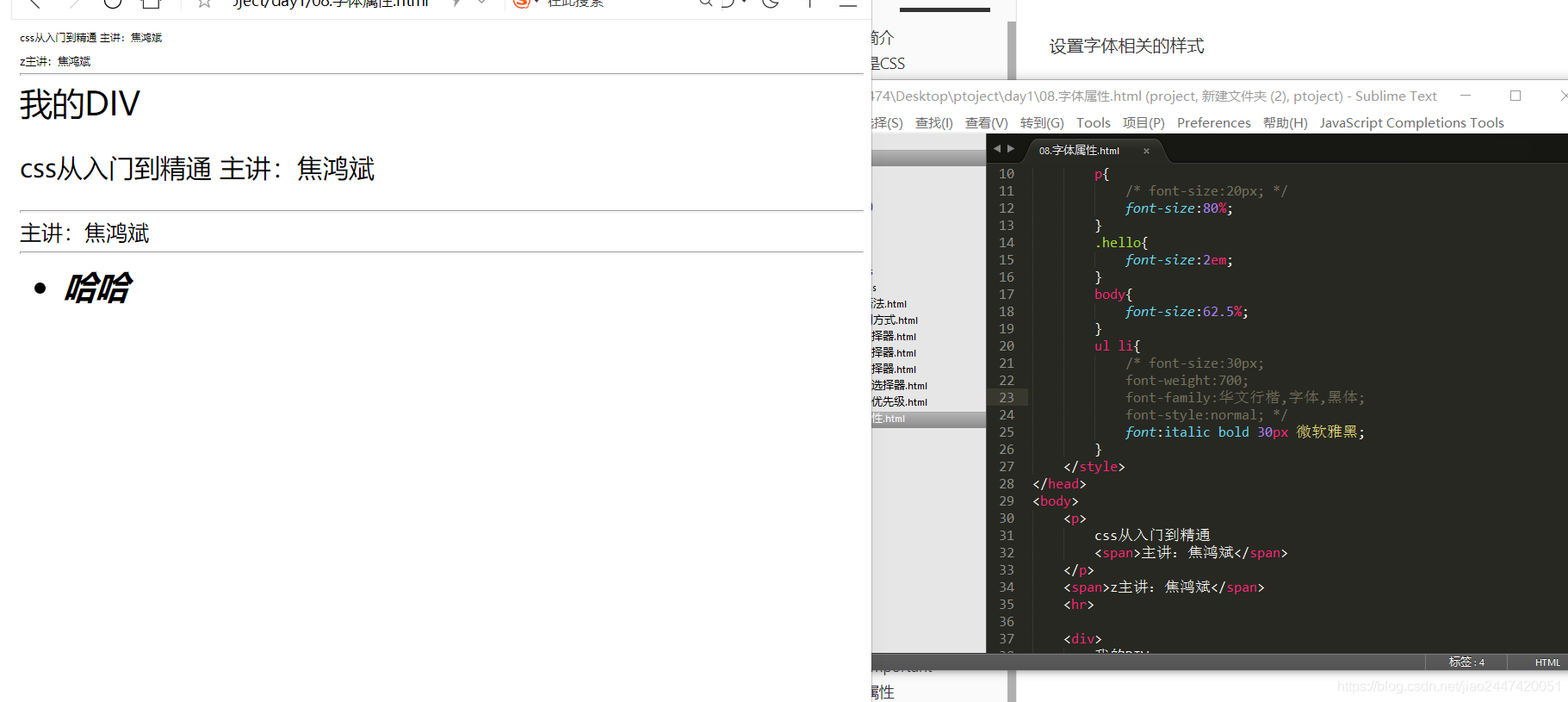Click the commented font-family:华文行楷 line

1245,398
